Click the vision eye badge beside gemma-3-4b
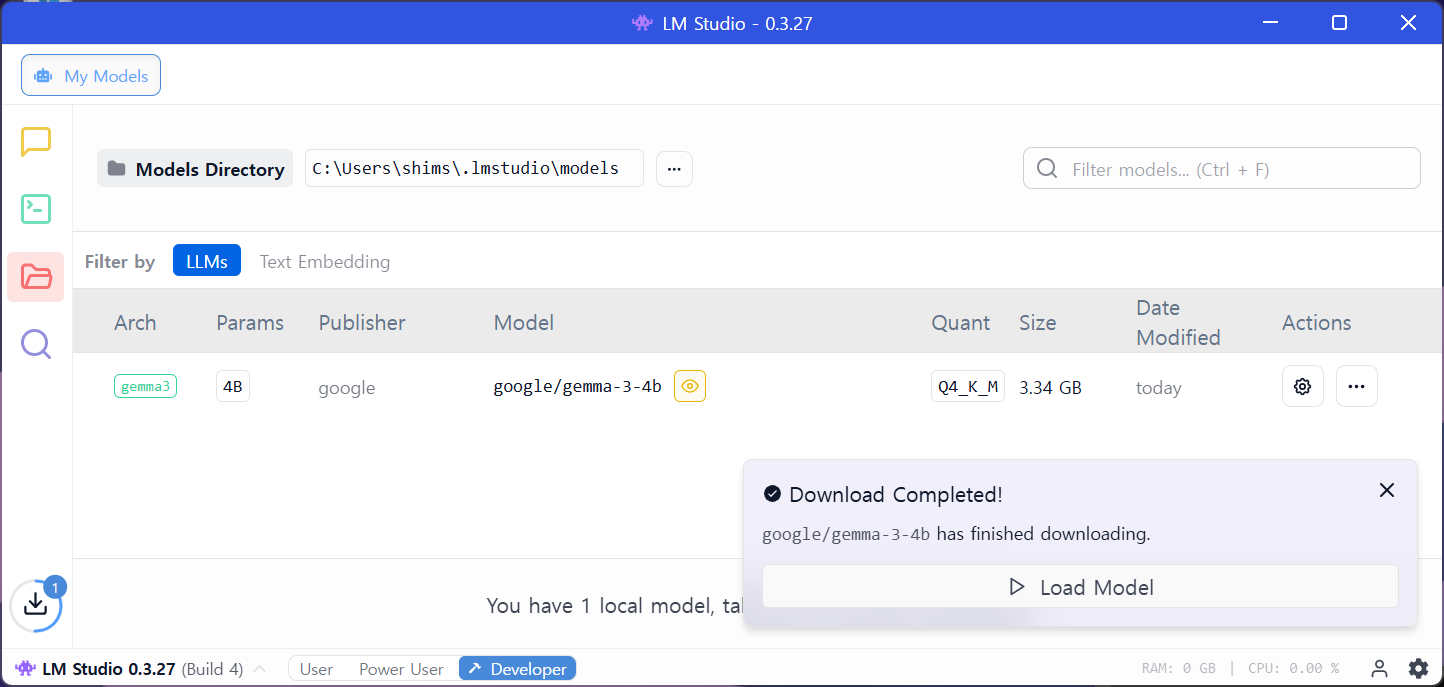 pos(689,387)
